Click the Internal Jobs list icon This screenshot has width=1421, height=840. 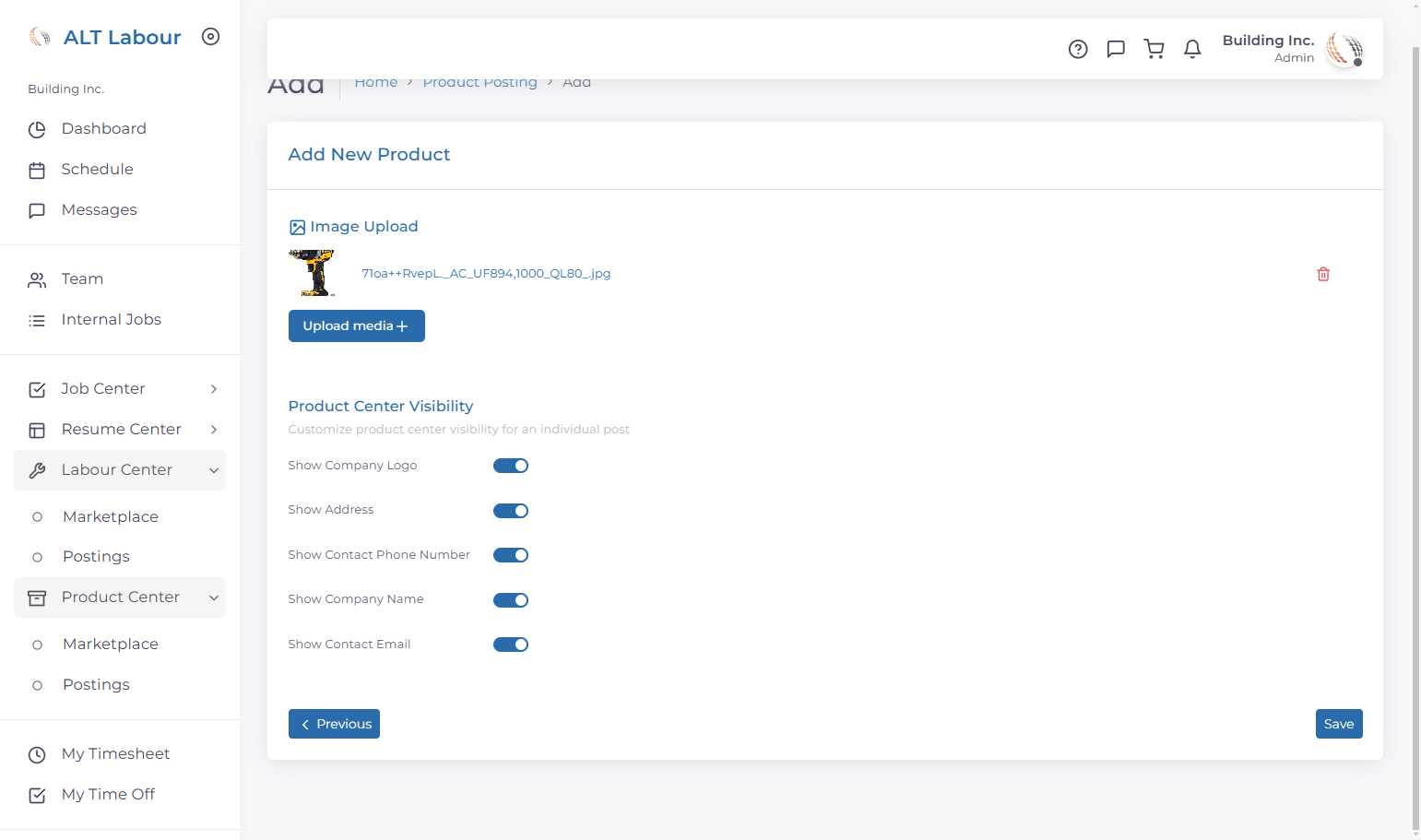tap(37, 320)
